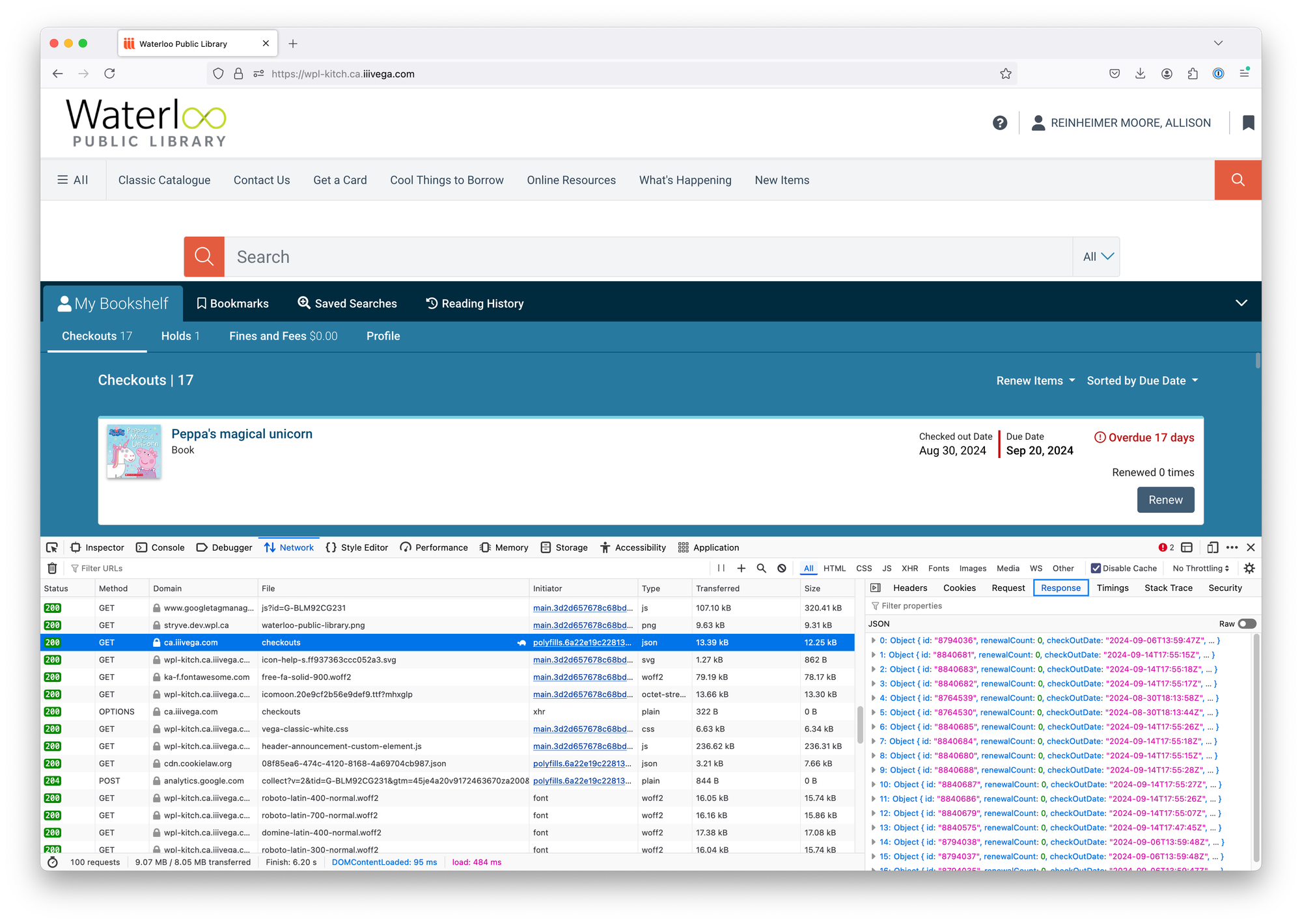This screenshot has height=924, width=1302.
Task: Click Renew button for Peppa's magical unicorn
Action: pos(1165,500)
